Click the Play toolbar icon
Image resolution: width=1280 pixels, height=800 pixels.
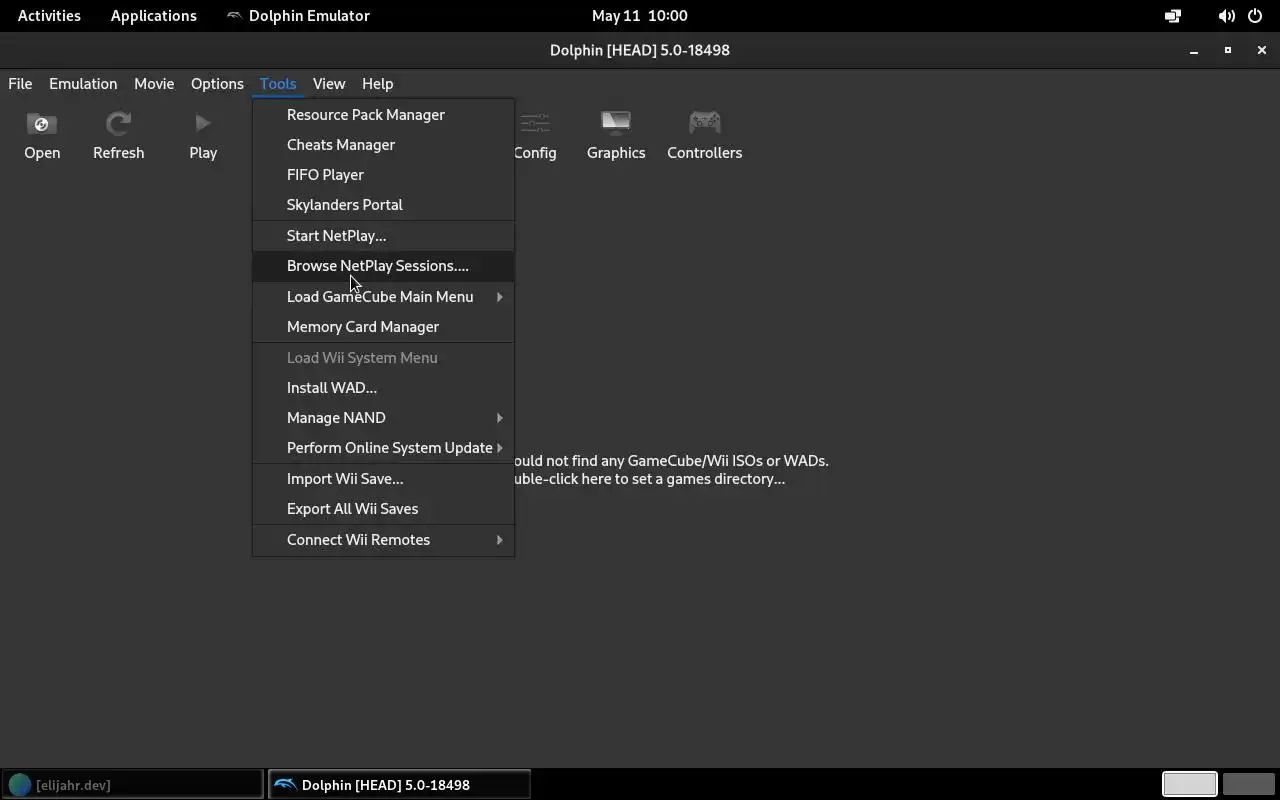(x=203, y=135)
